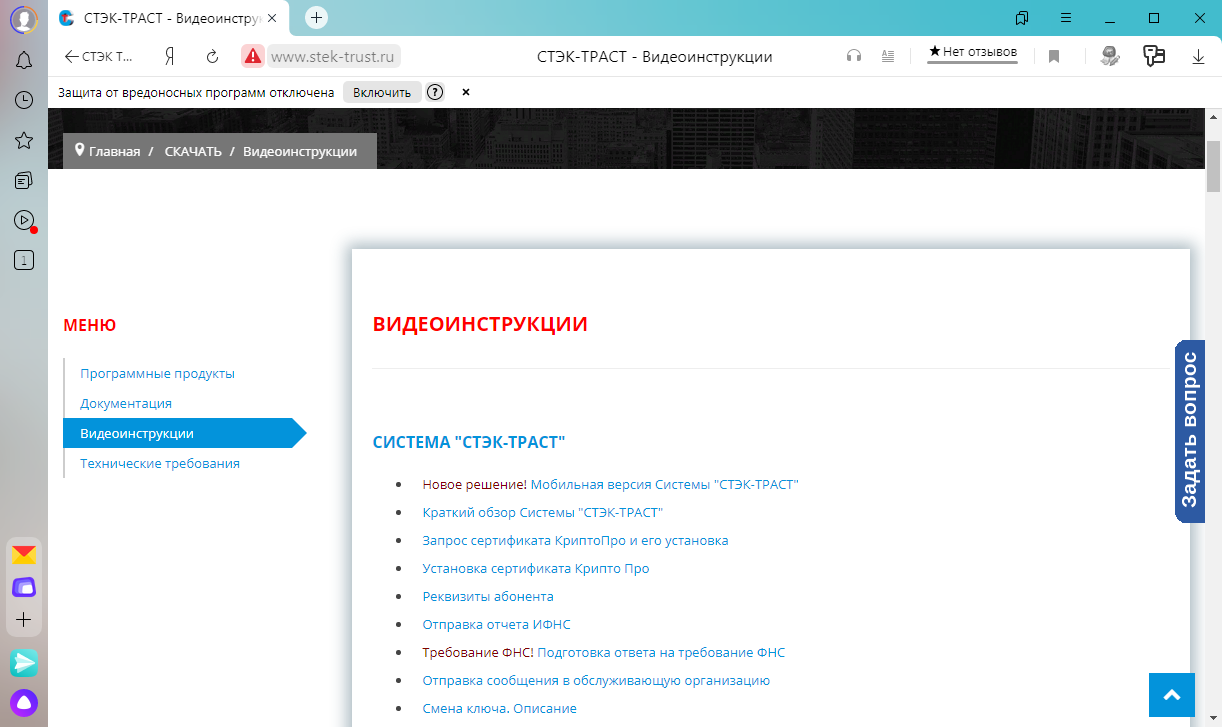Viewport: 1222px width, 727px height.
Task: Reload the current page
Action: pos(212,56)
